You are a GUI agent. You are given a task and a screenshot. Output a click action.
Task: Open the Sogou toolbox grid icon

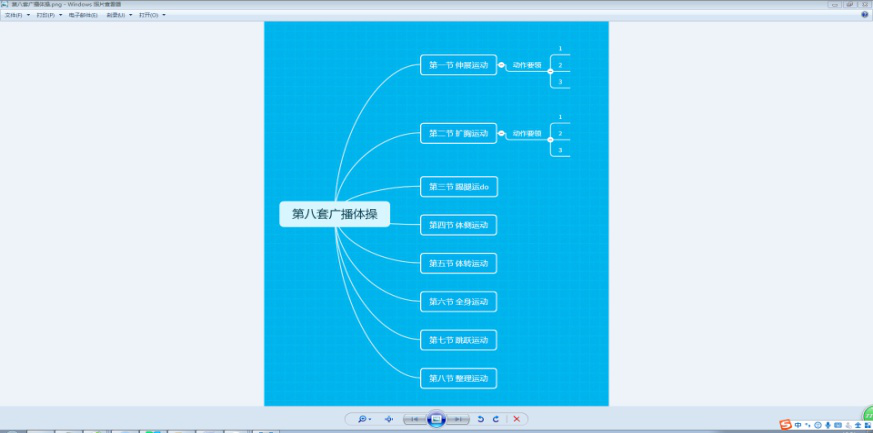(867, 425)
